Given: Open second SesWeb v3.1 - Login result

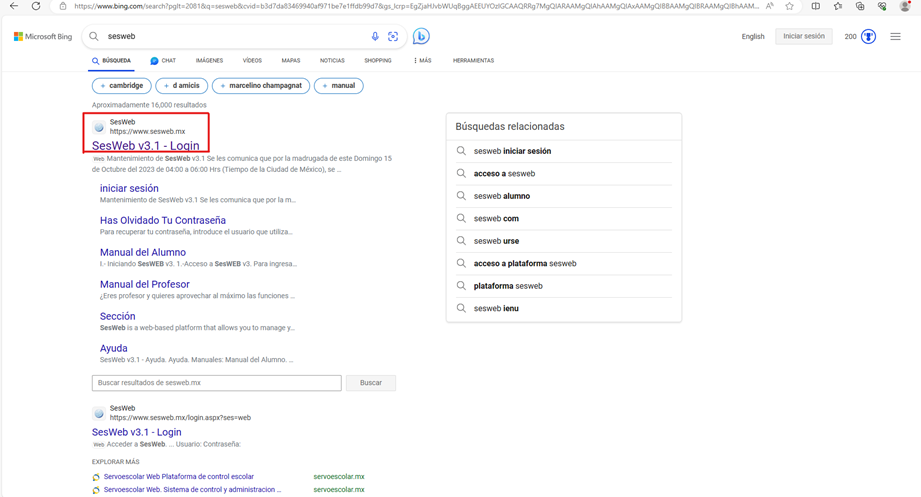Looking at the screenshot, I should (136, 432).
